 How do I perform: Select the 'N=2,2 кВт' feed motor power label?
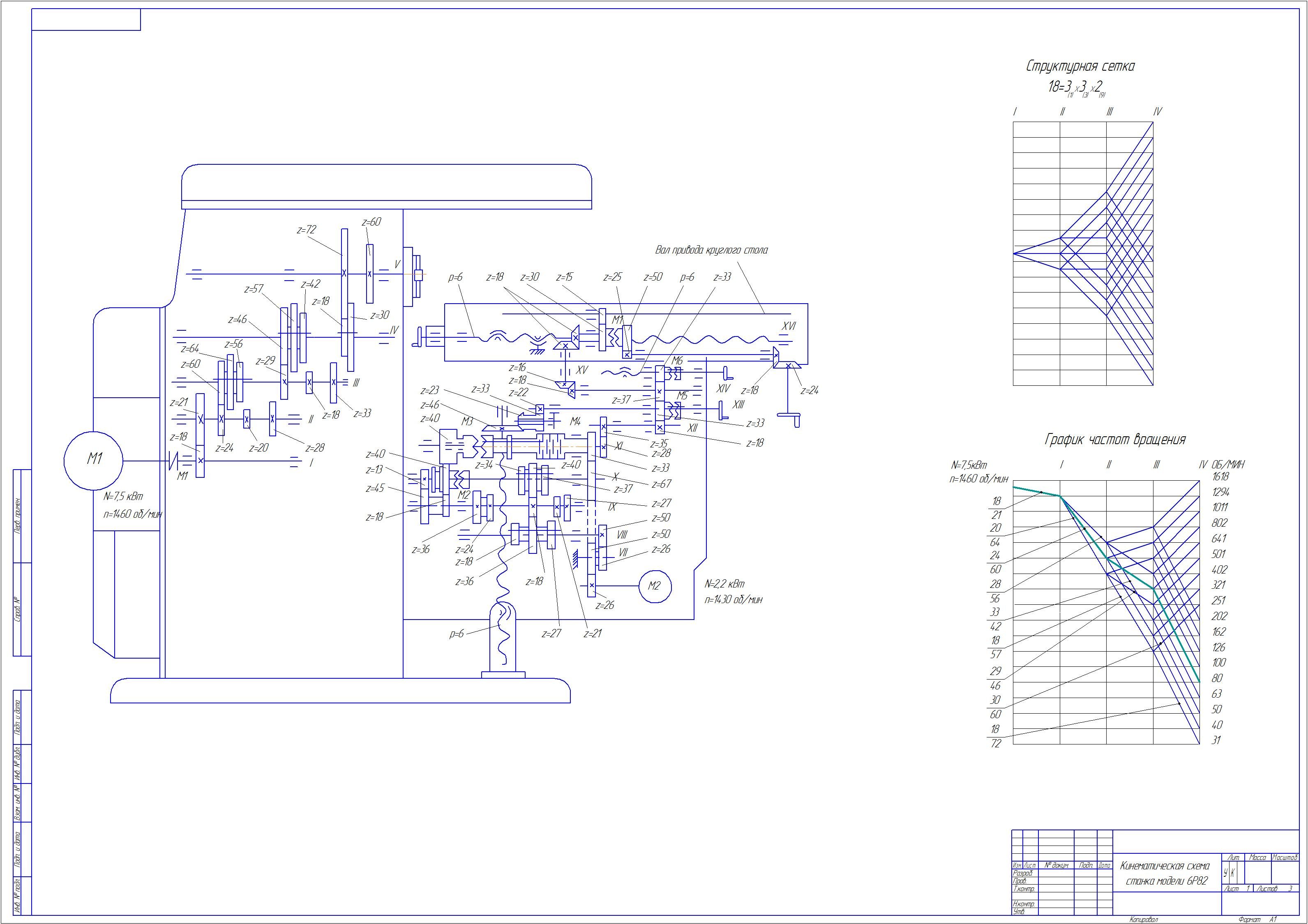click(724, 585)
